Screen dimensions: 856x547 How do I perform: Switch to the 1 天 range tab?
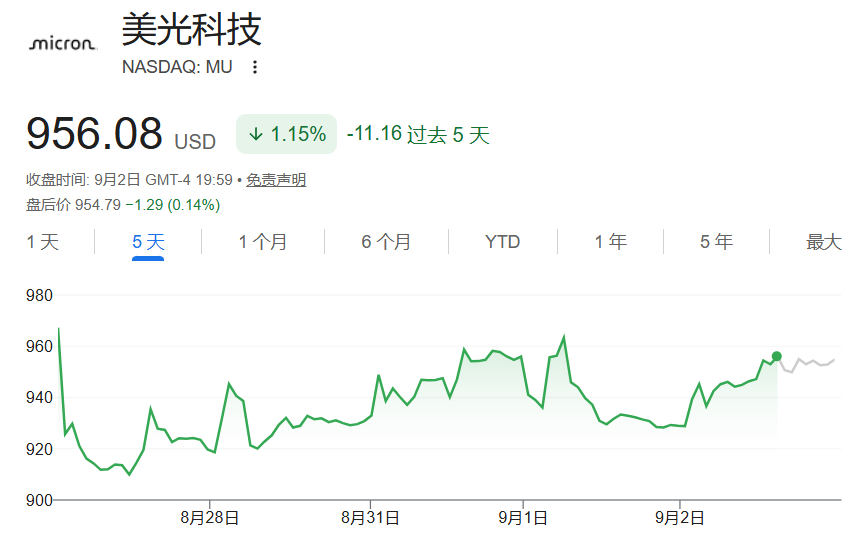click(x=43, y=242)
